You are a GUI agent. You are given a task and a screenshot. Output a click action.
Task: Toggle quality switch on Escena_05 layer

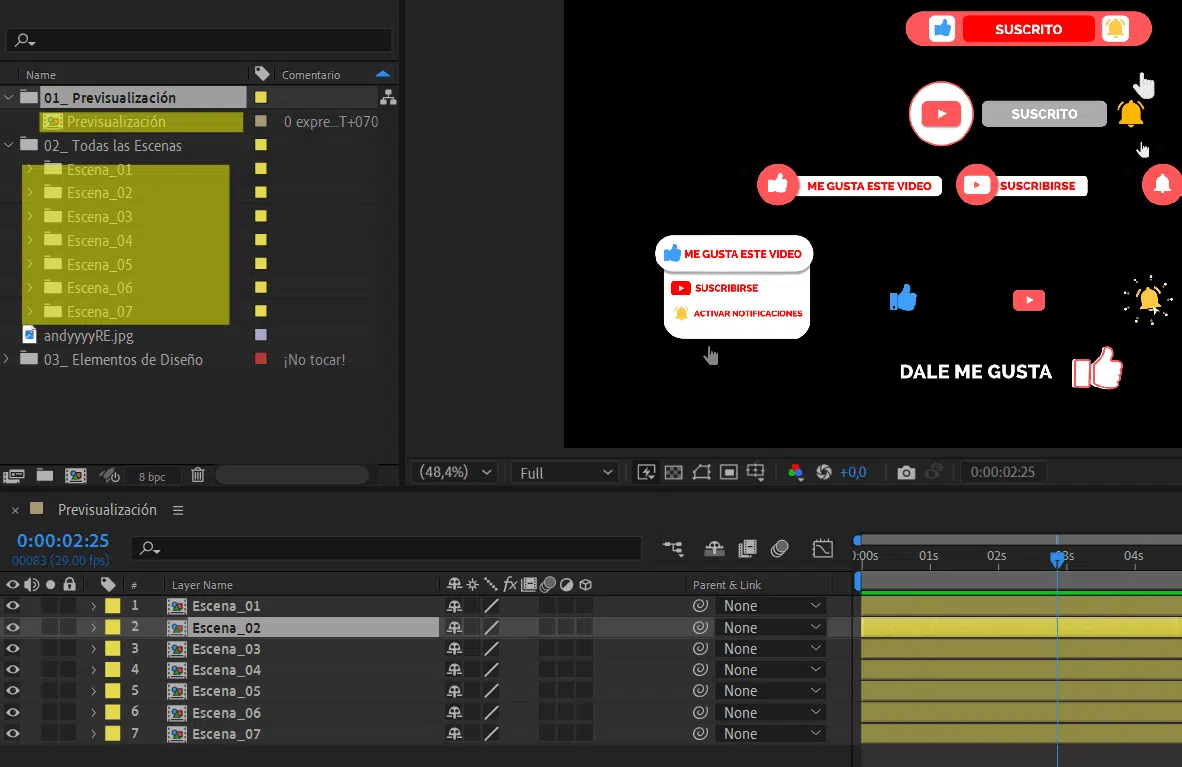pyautogui.click(x=491, y=691)
